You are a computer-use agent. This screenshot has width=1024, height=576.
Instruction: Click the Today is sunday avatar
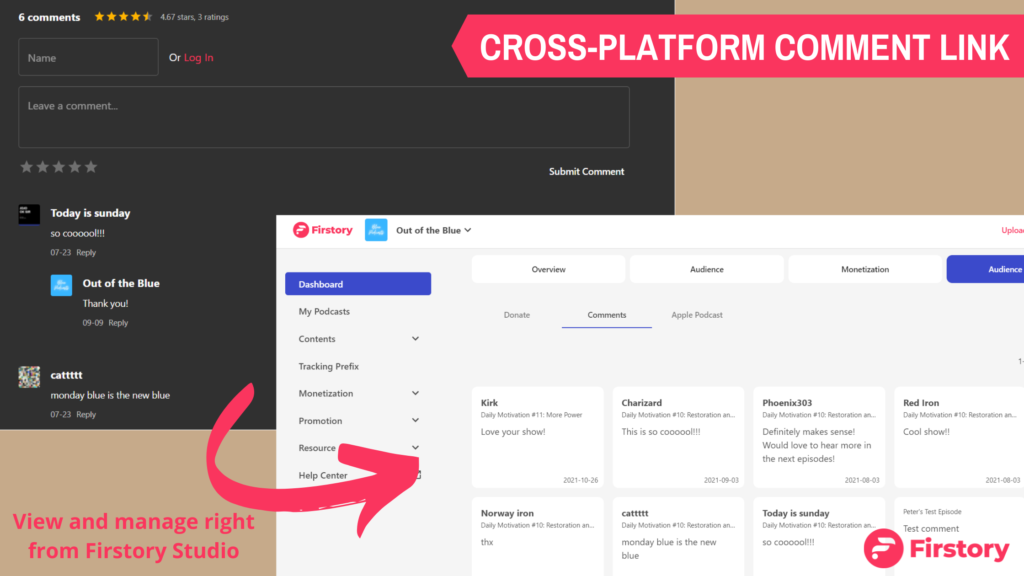(x=29, y=214)
